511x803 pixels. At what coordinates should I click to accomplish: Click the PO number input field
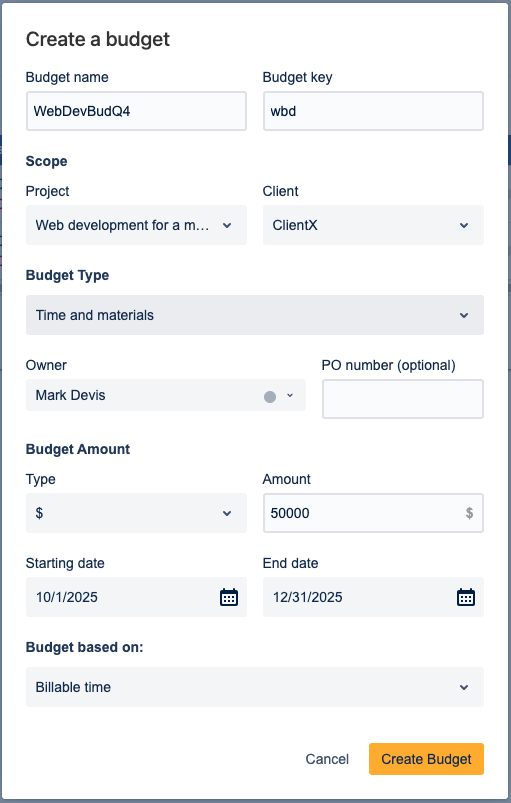point(403,399)
